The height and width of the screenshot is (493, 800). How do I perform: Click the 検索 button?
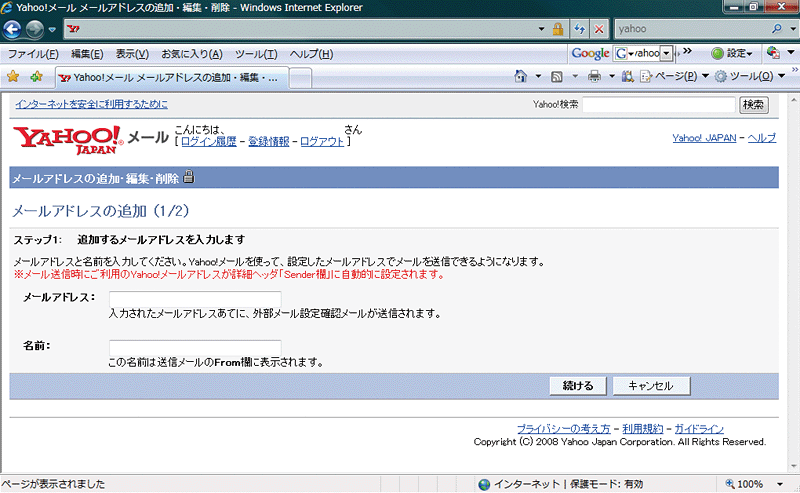pos(754,105)
